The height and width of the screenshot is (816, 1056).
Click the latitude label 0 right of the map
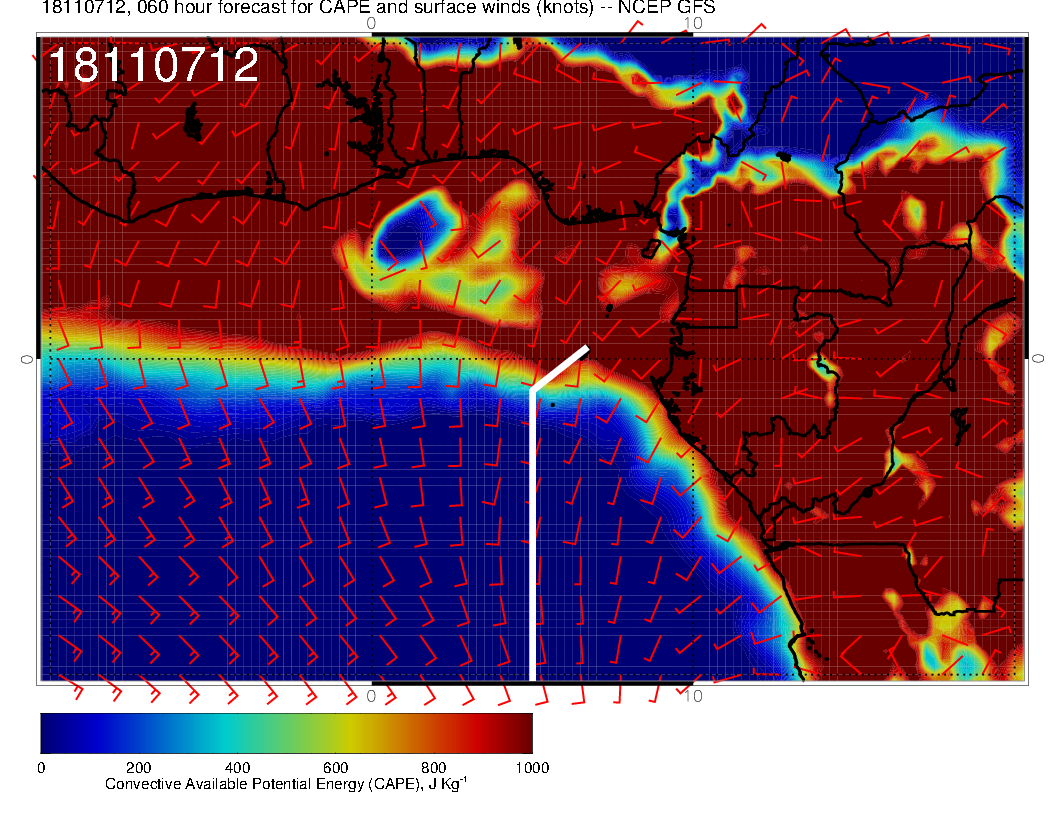[1038, 360]
